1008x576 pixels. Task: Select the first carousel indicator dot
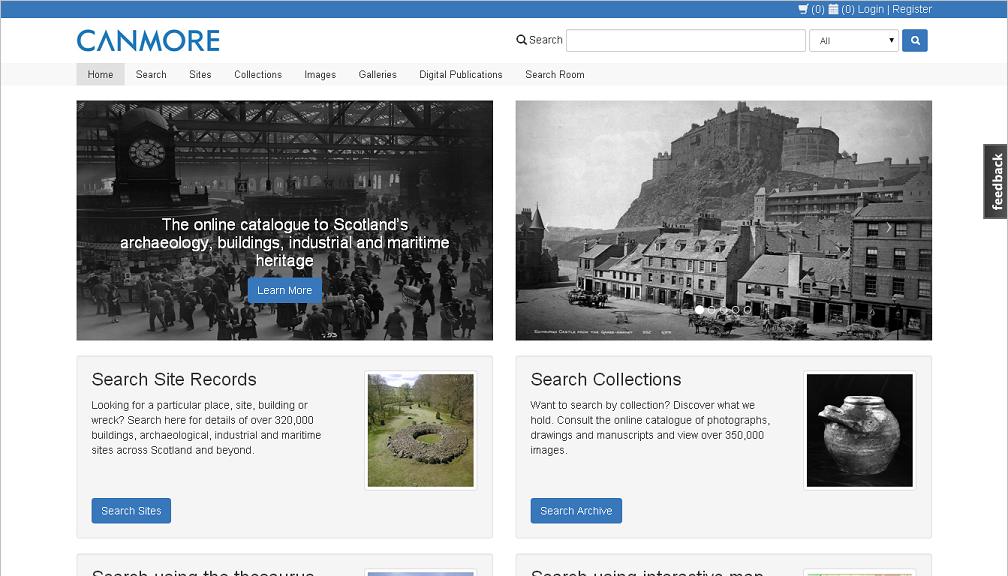[699, 309]
